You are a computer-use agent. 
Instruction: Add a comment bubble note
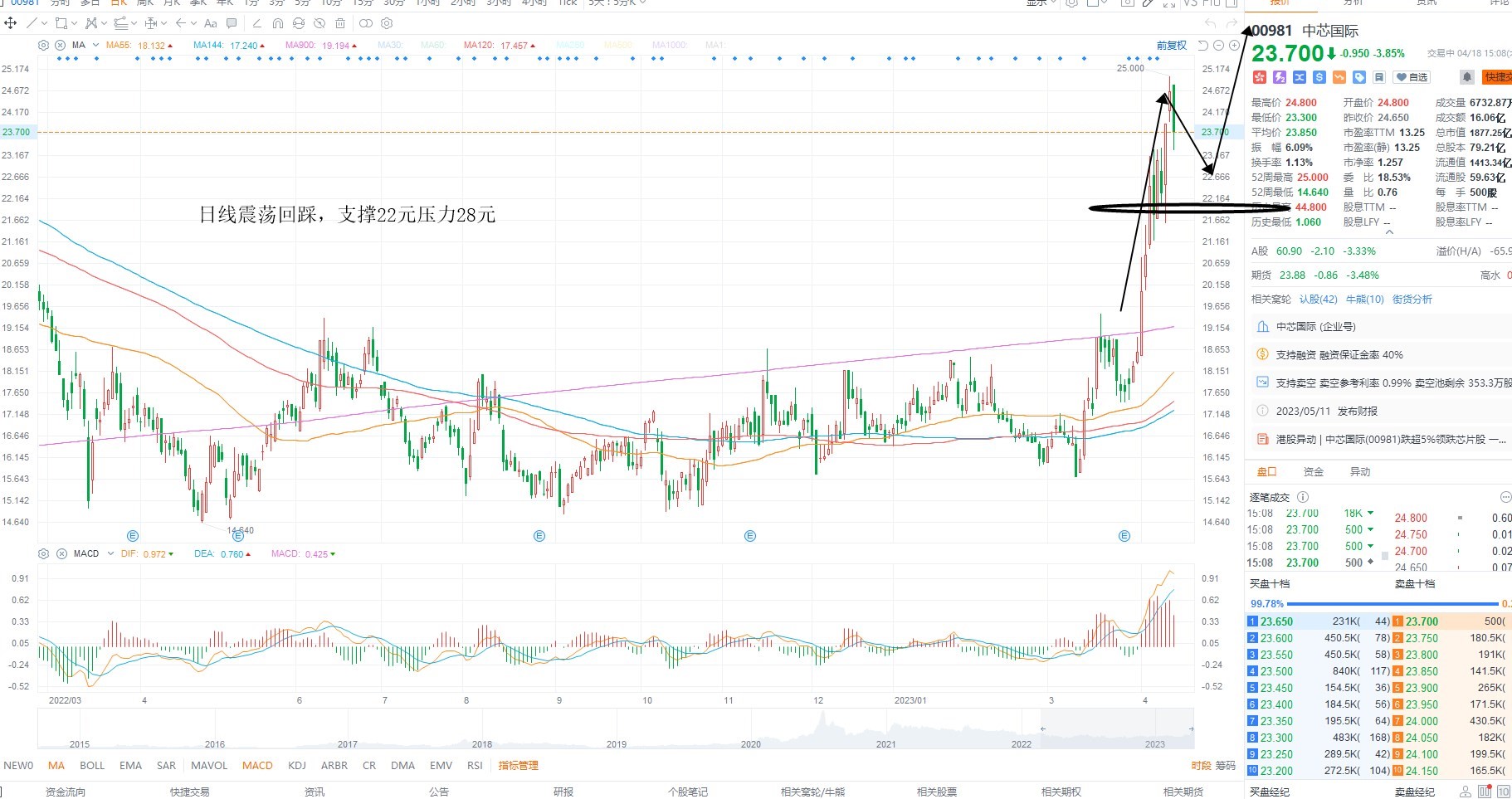(x=232, y=23)
